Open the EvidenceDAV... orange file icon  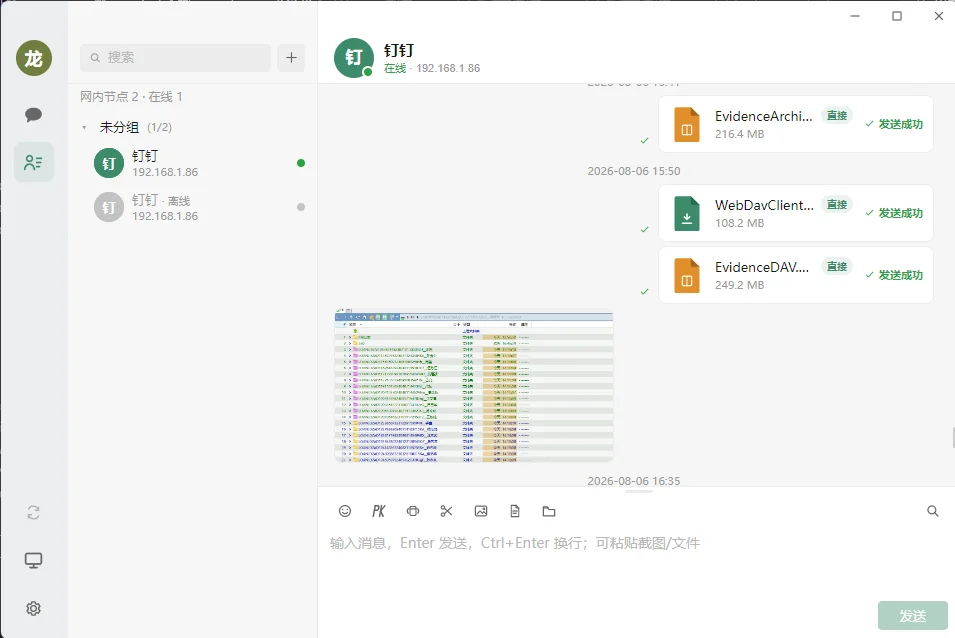(x=686, y=275)
